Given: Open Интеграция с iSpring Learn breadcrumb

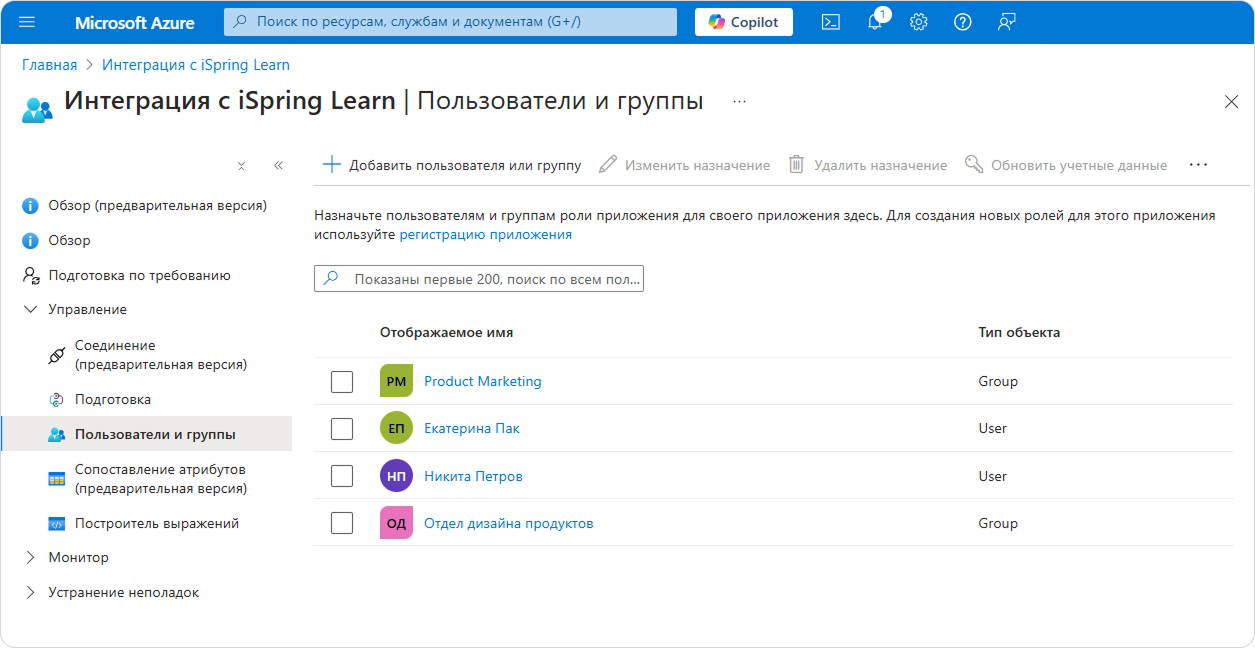Looking at the screenshot, I should [196, 65].
